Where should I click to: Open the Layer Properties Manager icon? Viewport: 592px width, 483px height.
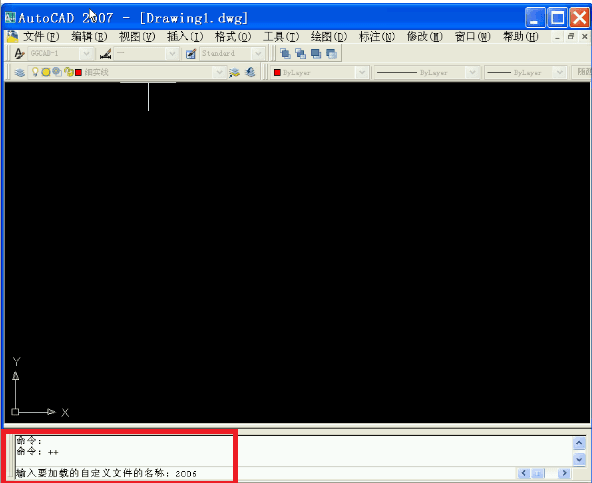click(x=20, y=72)
